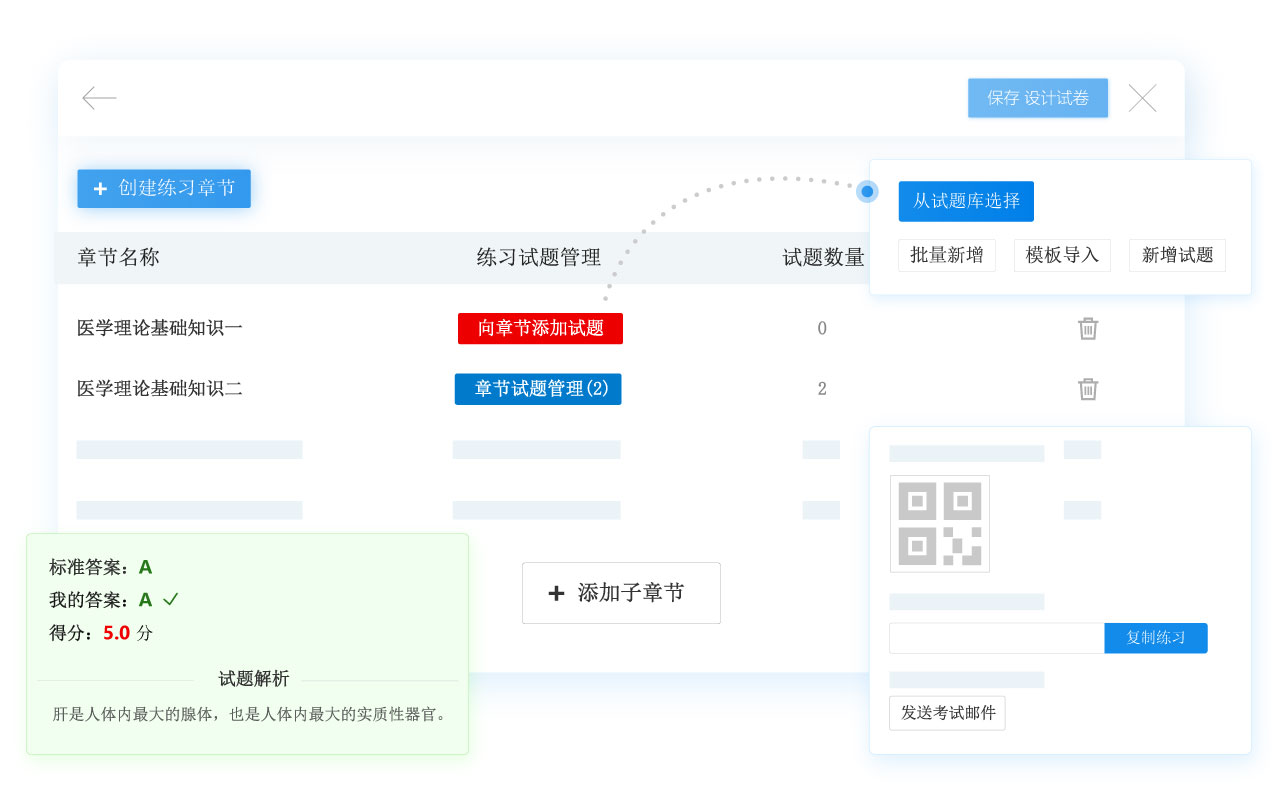
Task: Select 模板导入 option
Action: coord(1061,255)
